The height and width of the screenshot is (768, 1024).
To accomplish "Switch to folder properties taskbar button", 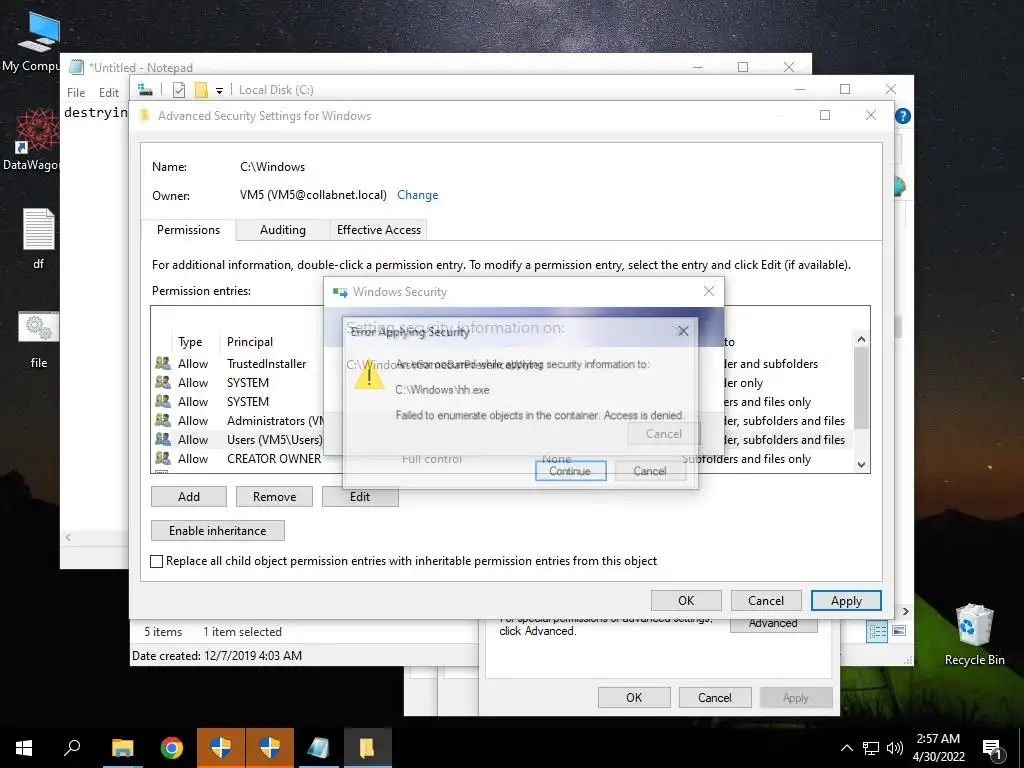I will pos(367,748).
